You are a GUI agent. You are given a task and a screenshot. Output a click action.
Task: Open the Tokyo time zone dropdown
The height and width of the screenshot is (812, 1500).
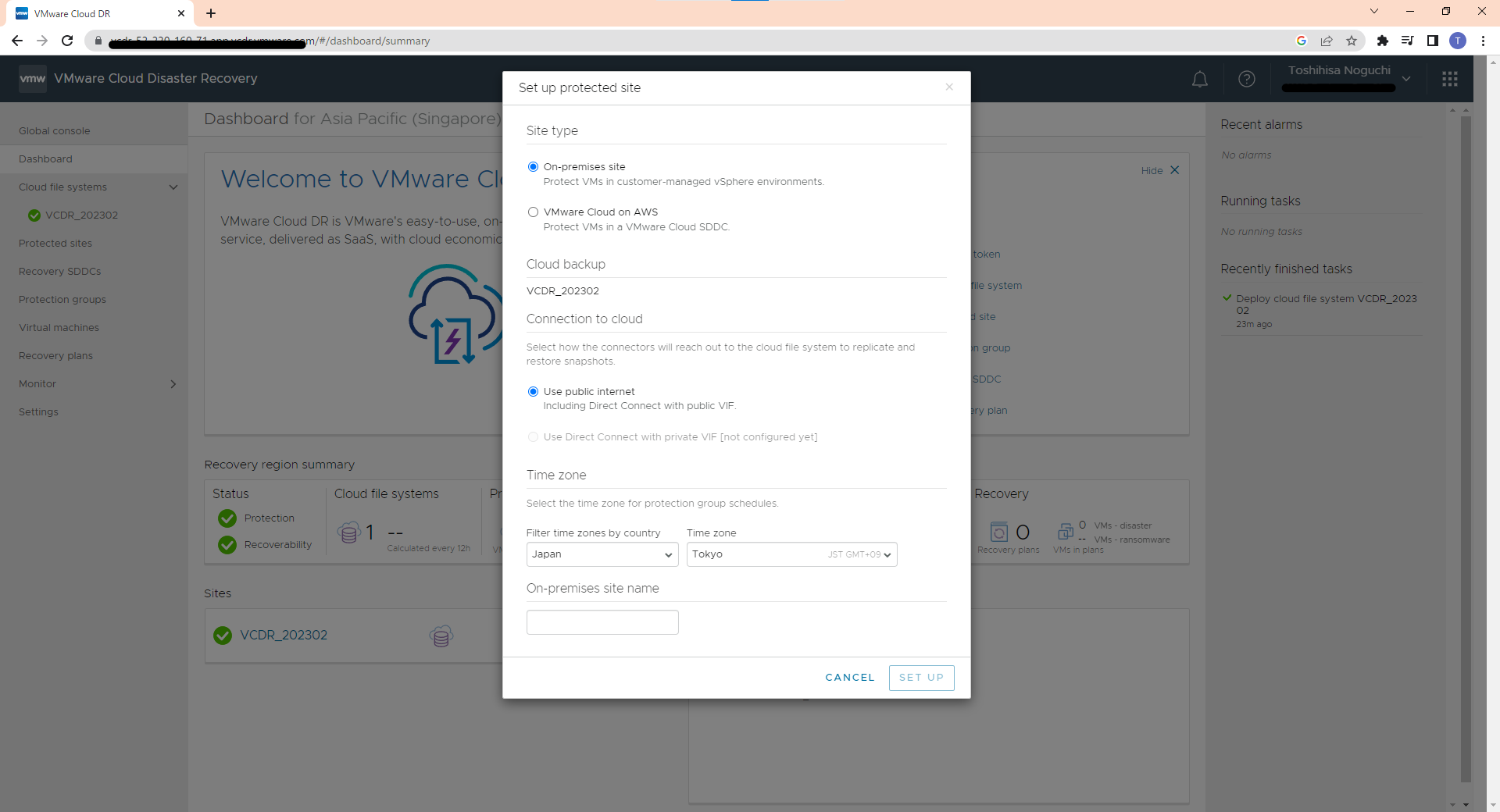click(x=791, y=554)
